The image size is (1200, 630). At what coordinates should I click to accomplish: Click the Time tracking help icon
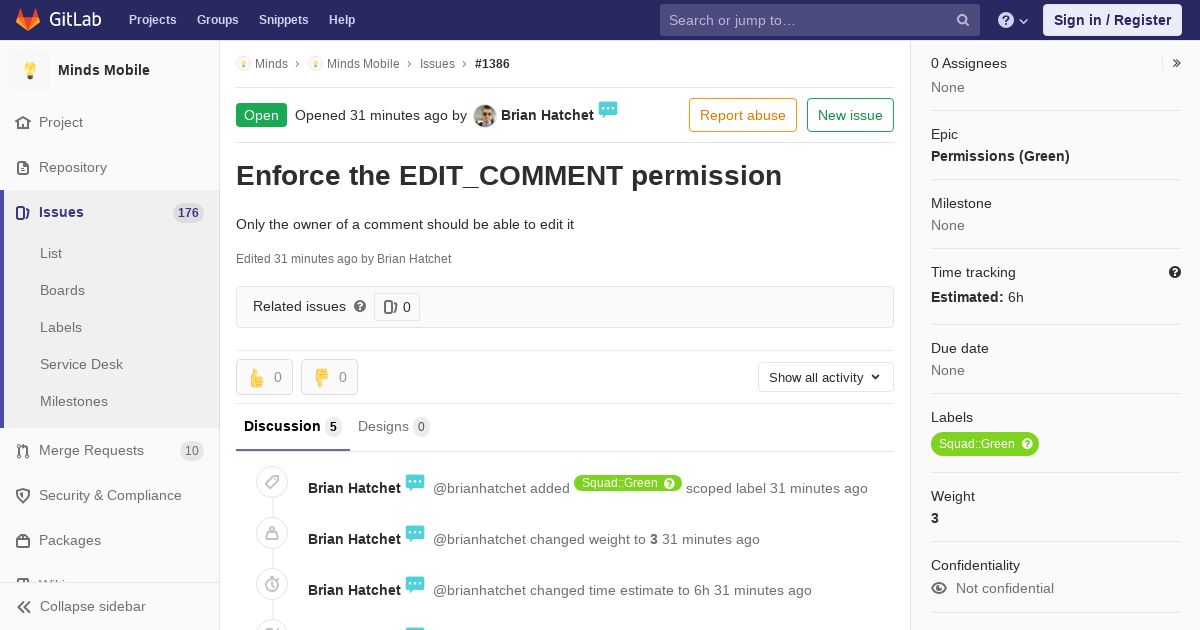tap(1175, 272)
